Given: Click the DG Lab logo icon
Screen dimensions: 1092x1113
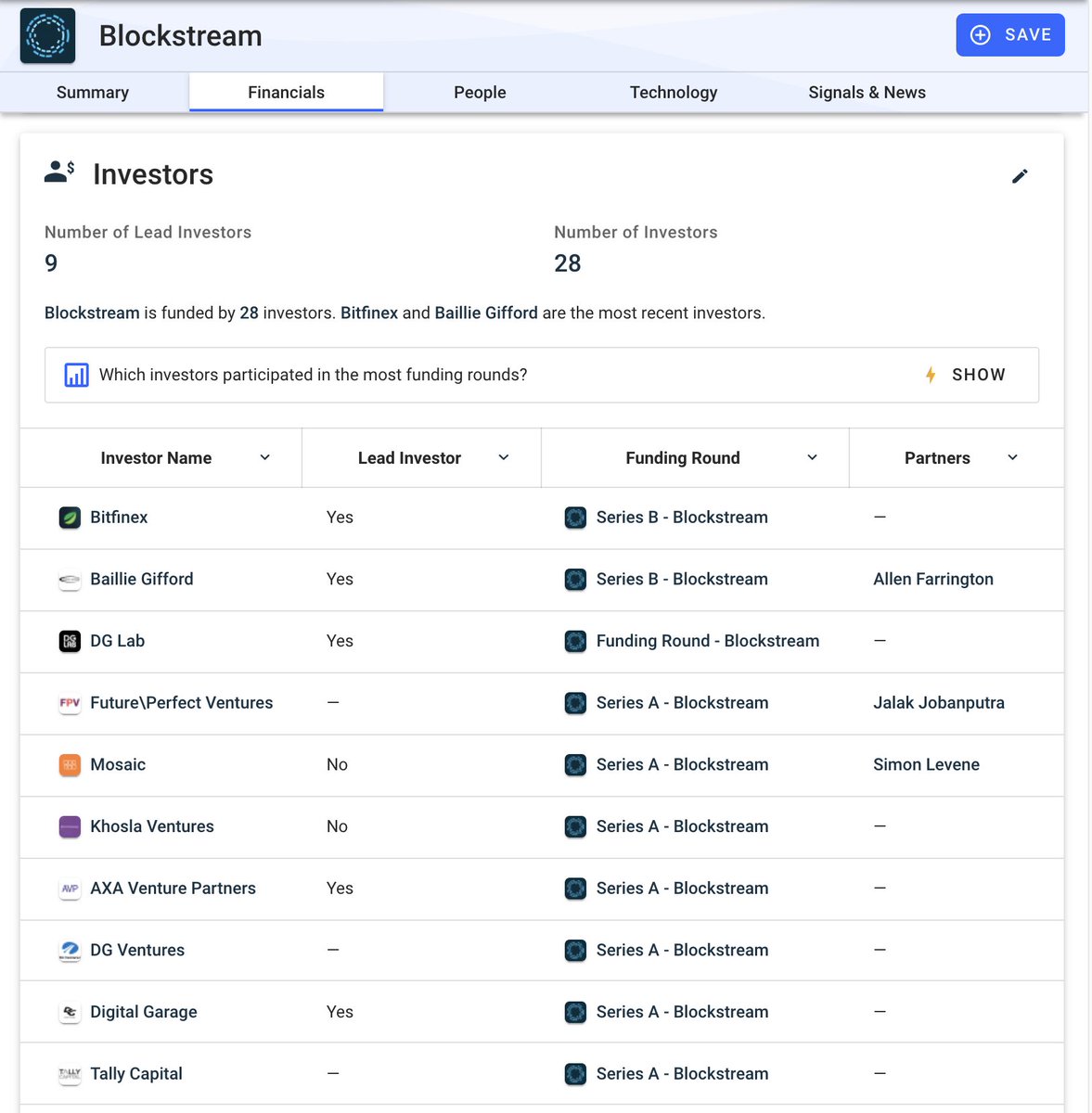Looking at the screenshot, I should [70, 641].
